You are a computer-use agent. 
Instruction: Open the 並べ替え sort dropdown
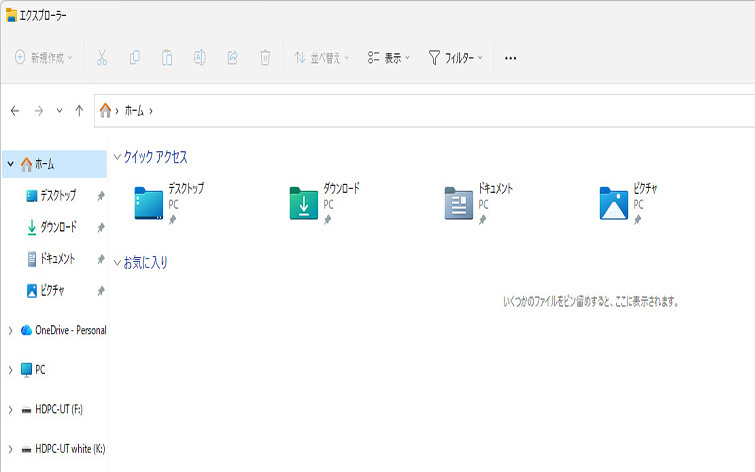[321, 58]
